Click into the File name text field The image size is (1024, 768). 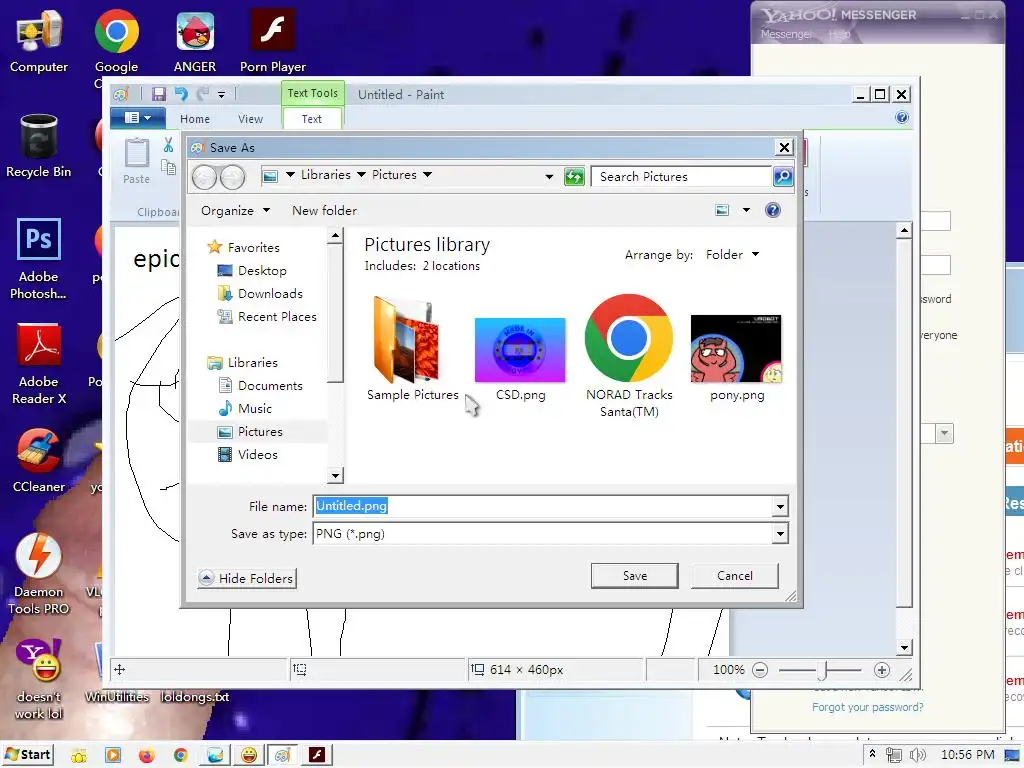[543, 506]
